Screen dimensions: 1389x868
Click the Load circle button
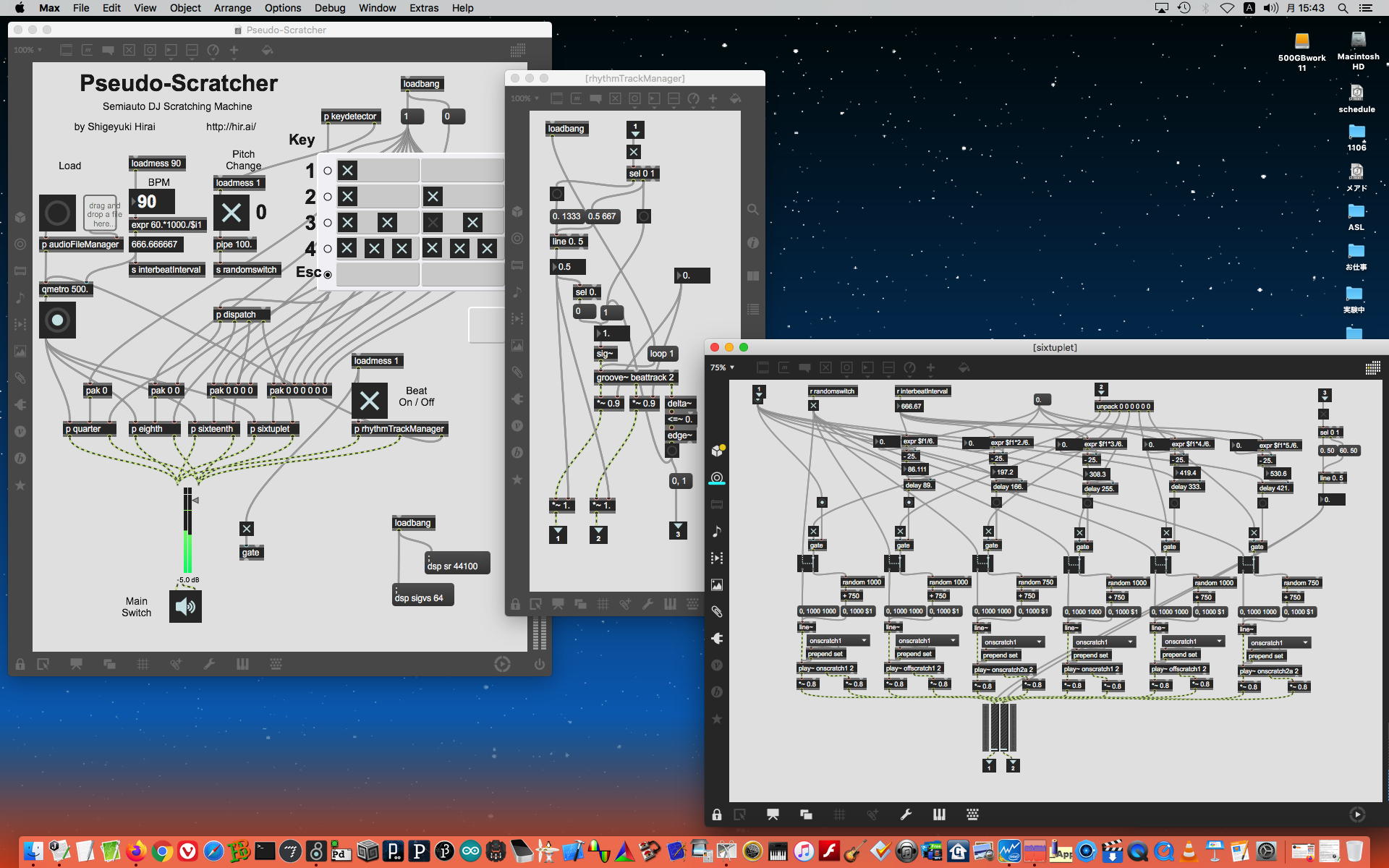click(x=57, y=213)
